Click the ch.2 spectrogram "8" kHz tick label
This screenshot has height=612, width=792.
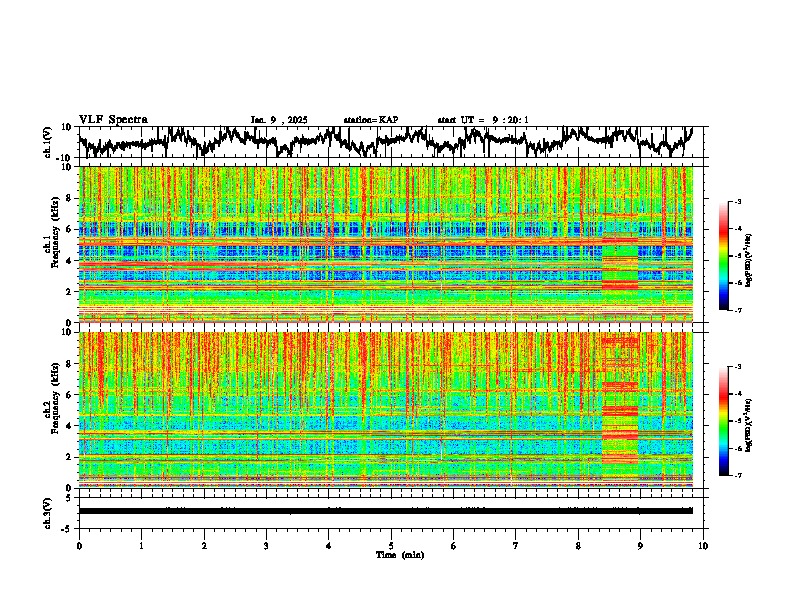tap(71, 364)
